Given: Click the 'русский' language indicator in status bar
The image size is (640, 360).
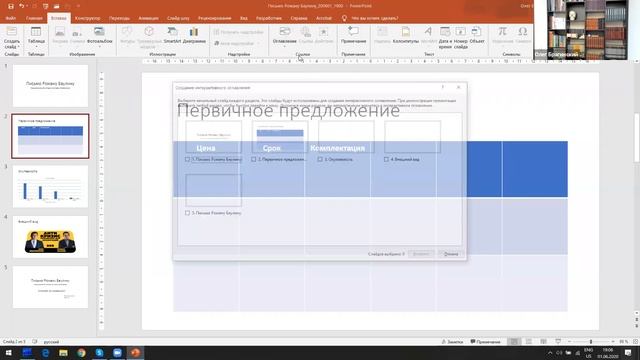Looking at the screenshot, I should (51, 342).
